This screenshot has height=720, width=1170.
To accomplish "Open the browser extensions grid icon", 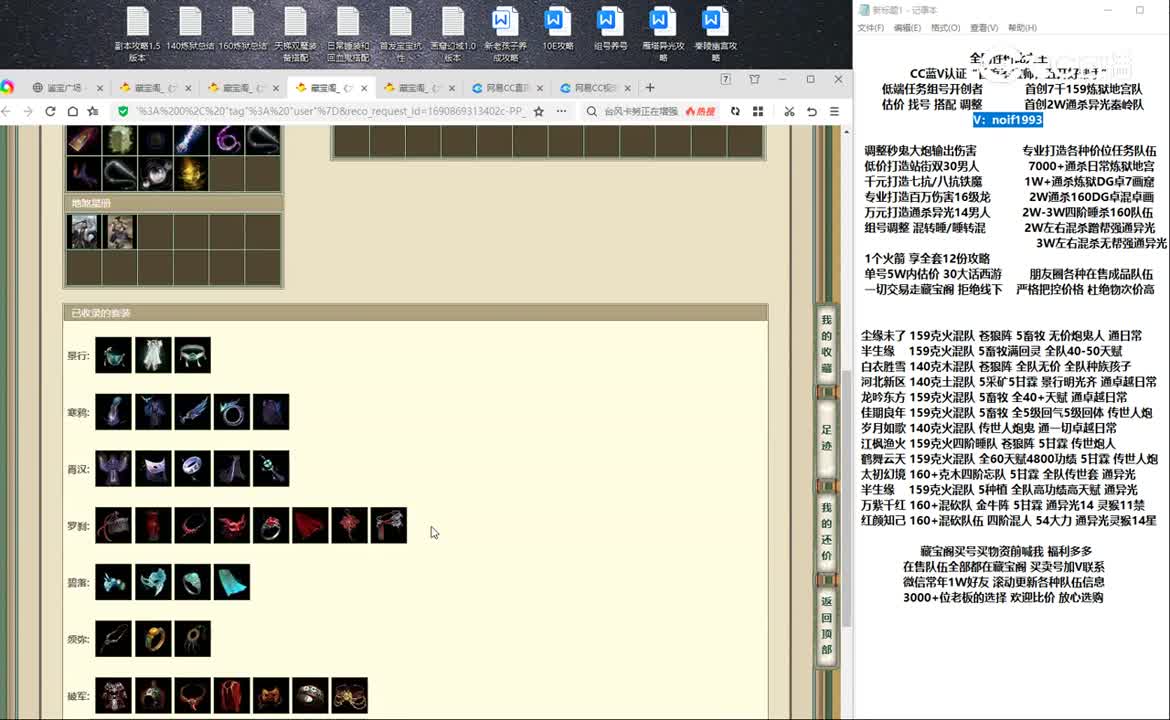I will (758, 111).
